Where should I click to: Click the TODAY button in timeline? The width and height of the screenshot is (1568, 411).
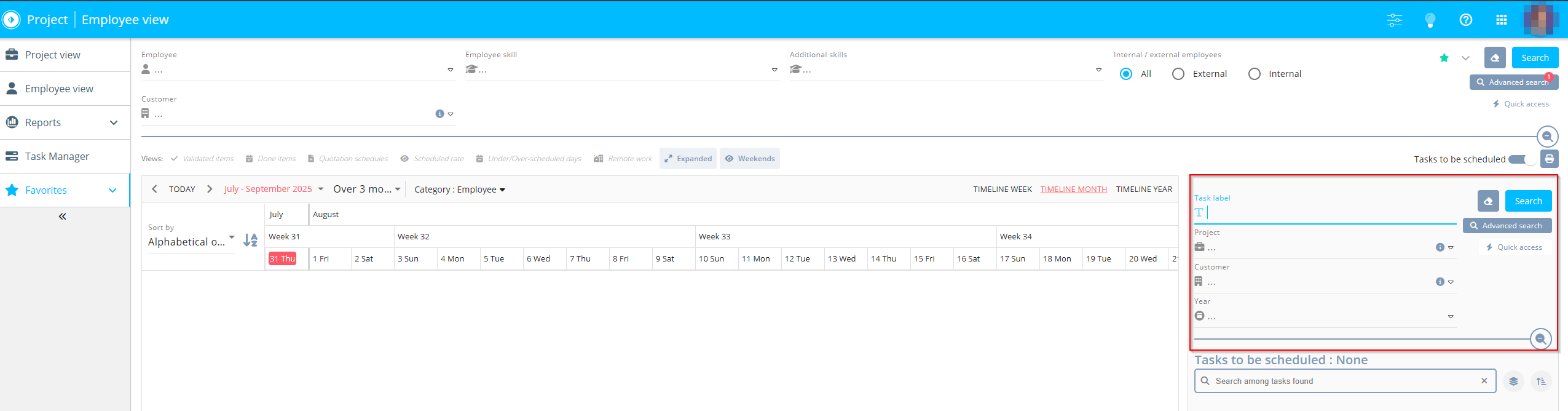[182, 190]
